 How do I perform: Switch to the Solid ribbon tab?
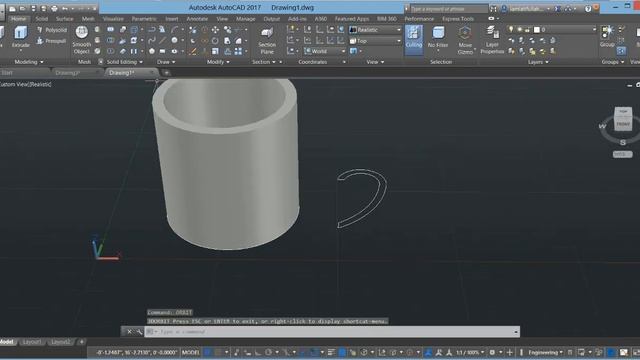41,19
